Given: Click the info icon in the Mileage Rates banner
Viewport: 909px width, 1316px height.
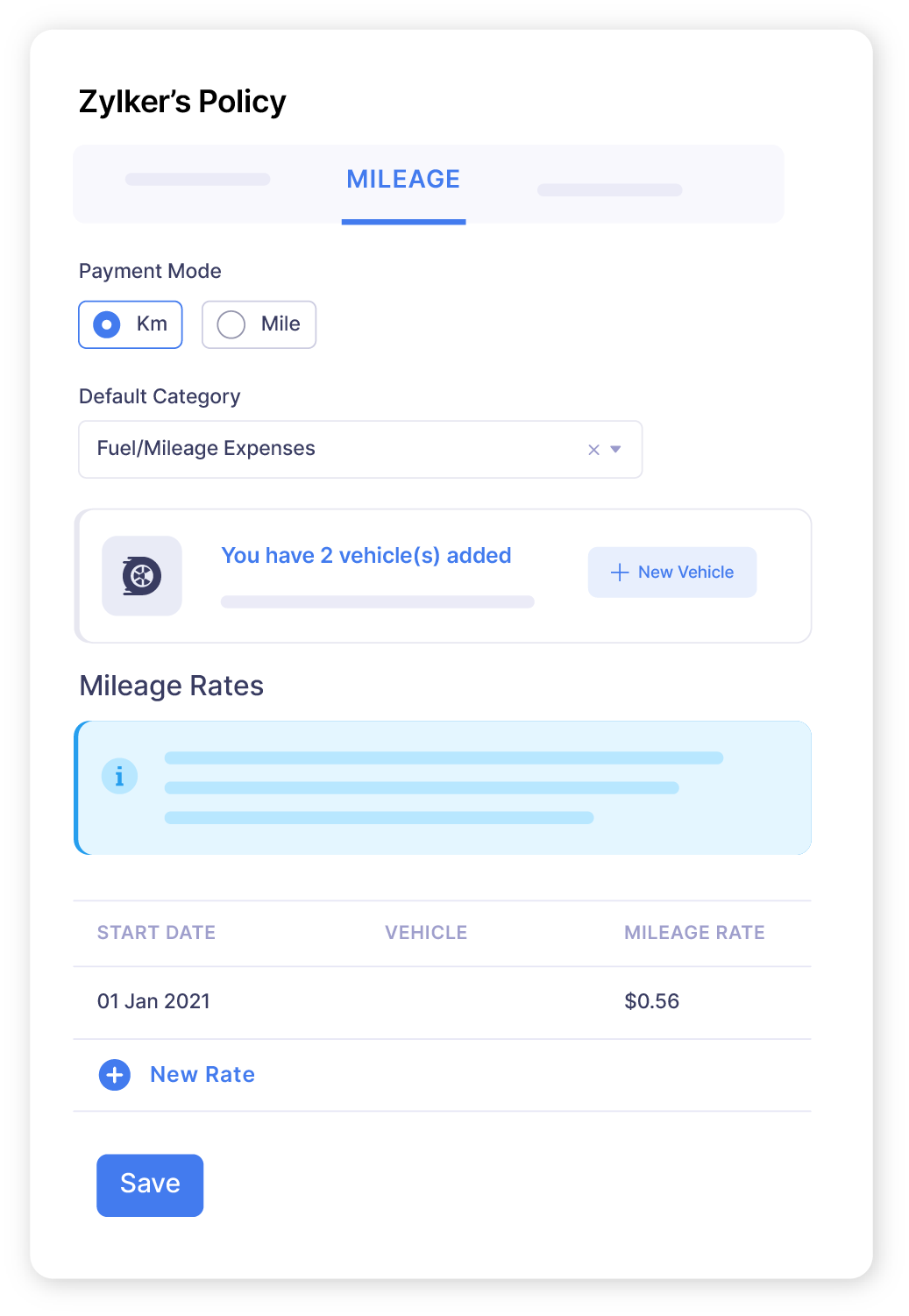Looking at the screenshot, I should pos(120,777).
